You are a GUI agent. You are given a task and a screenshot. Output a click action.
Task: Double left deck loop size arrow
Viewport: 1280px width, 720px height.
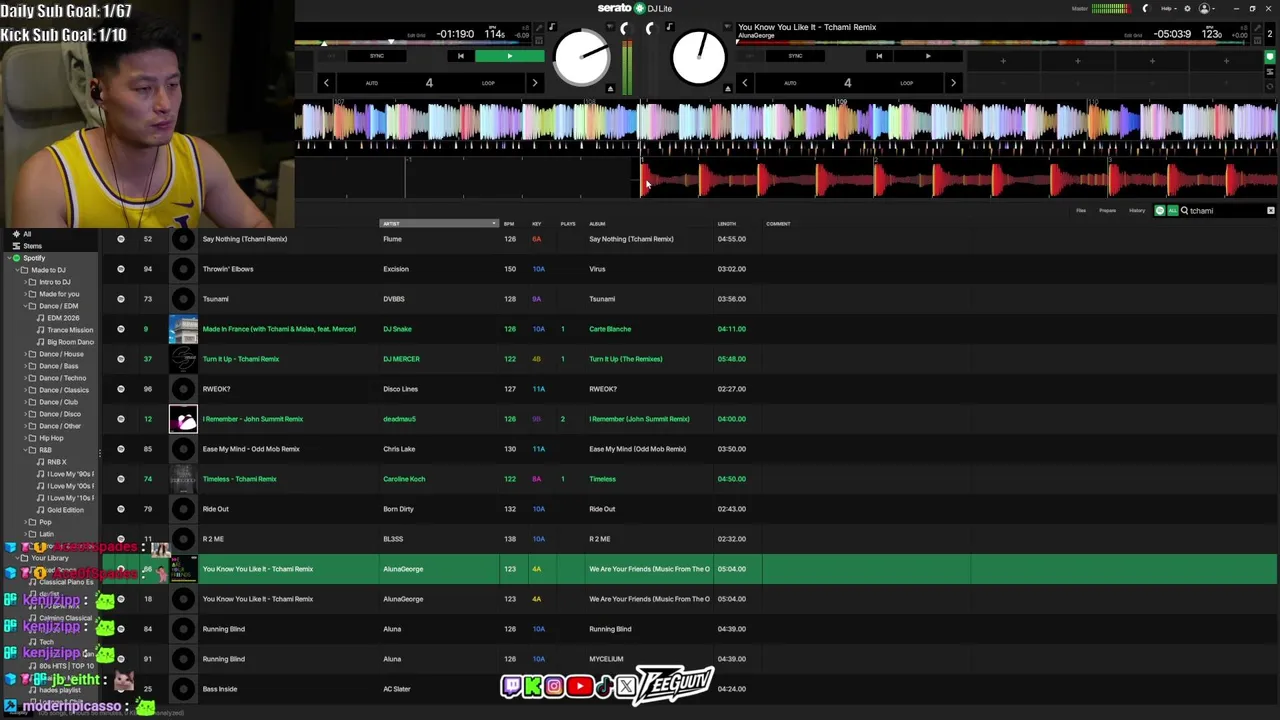coord(534,83)
